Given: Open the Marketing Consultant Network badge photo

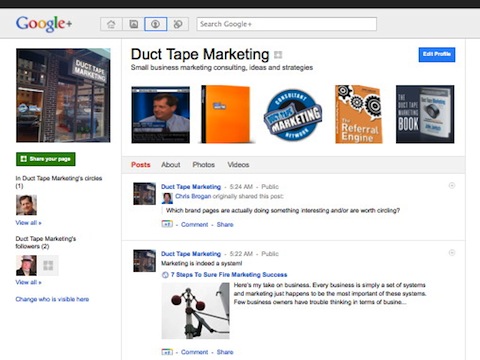Looking at the screenshot, I should pos(293,115).
